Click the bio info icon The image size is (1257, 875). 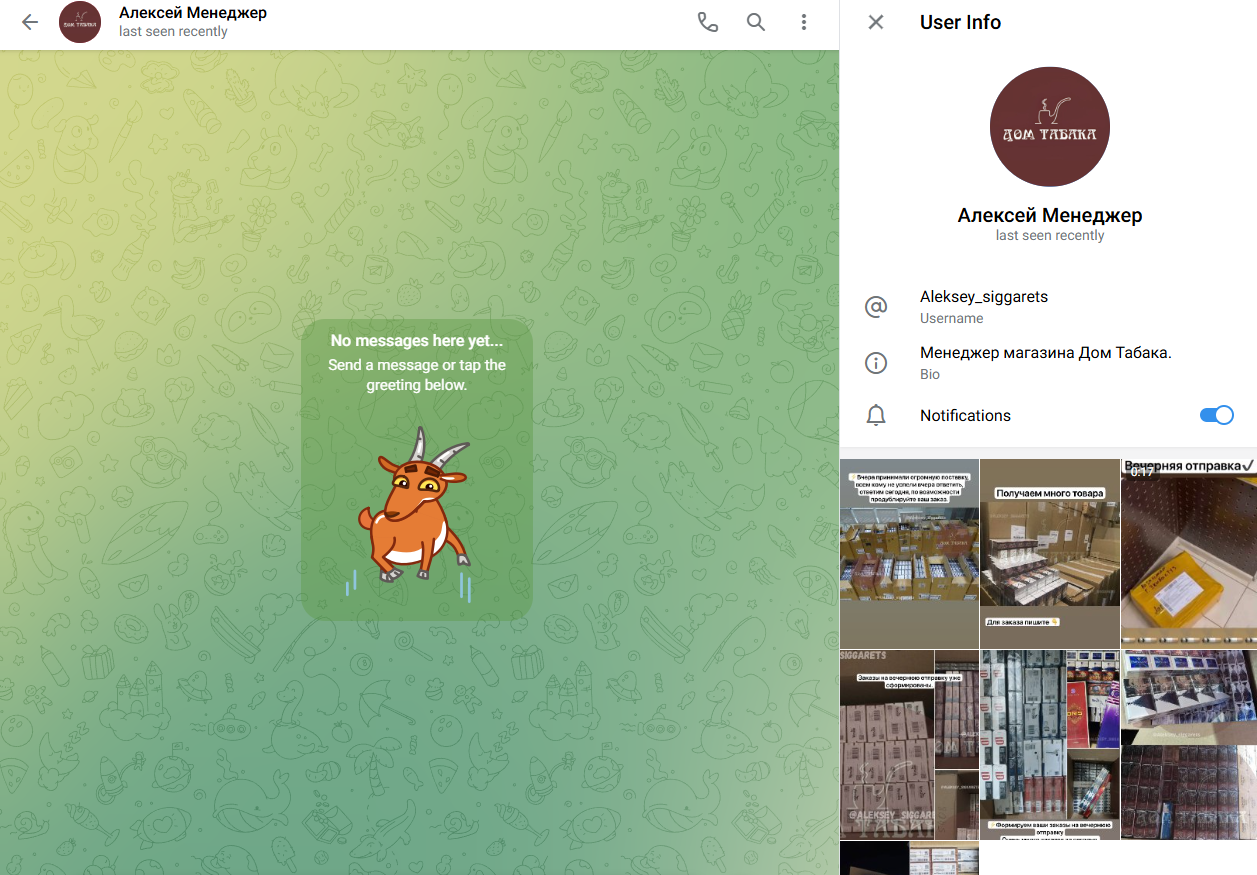pyautogui.click(x=876, y=363)
